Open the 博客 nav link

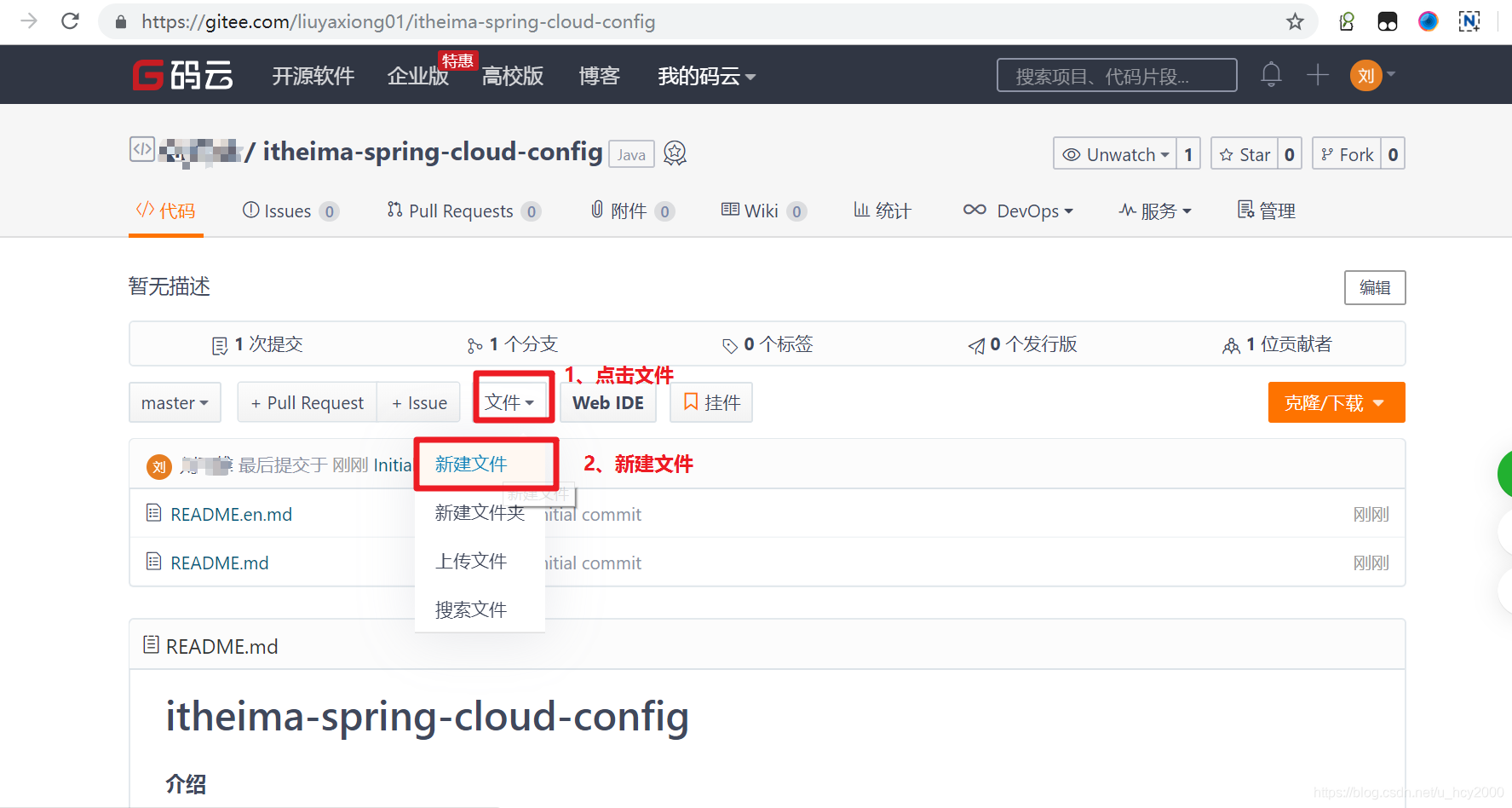point(600,76)
